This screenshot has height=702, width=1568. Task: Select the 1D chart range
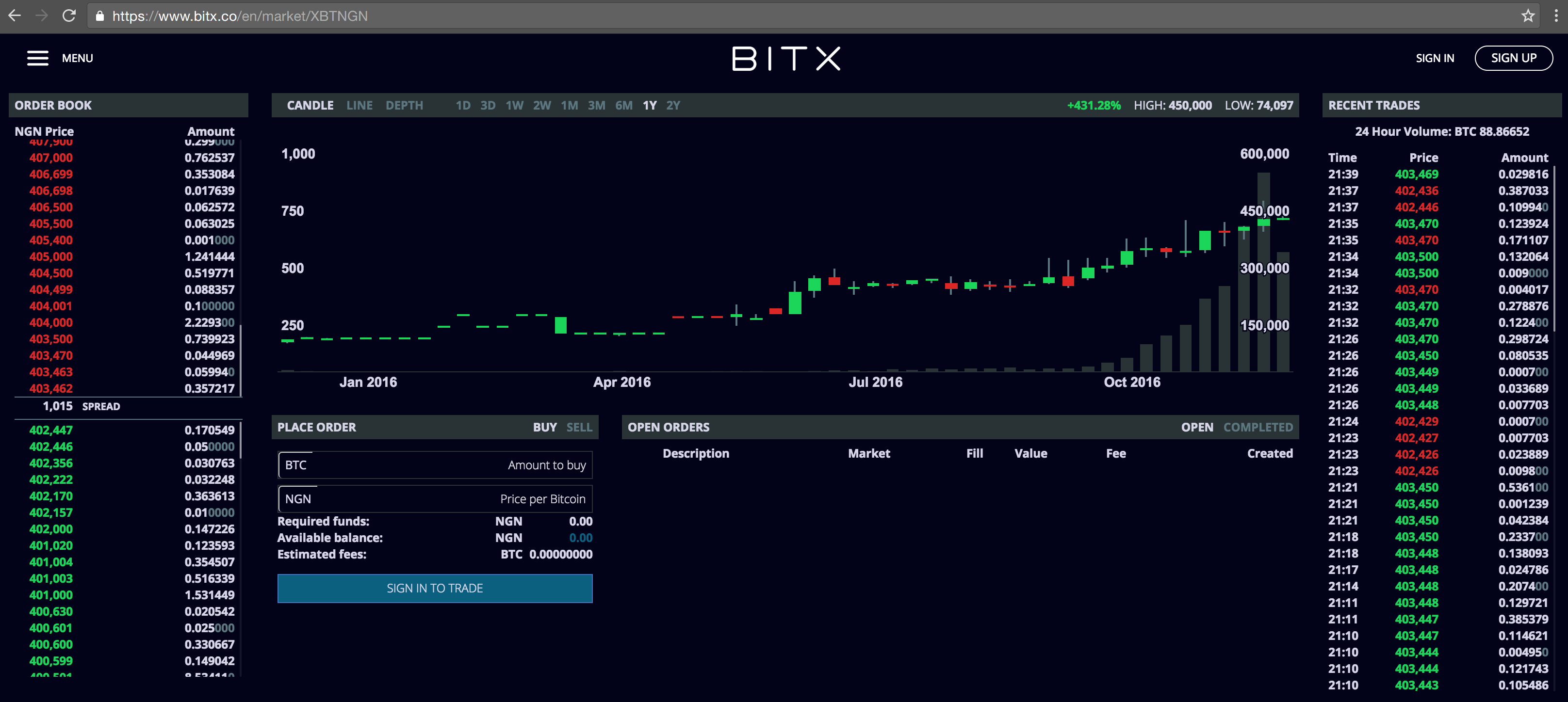point(463,105)
